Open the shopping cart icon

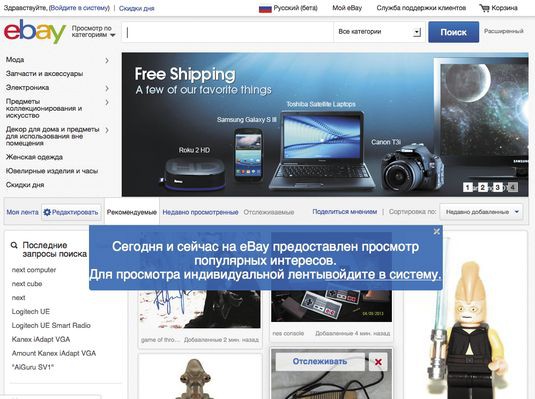point(484,8)
